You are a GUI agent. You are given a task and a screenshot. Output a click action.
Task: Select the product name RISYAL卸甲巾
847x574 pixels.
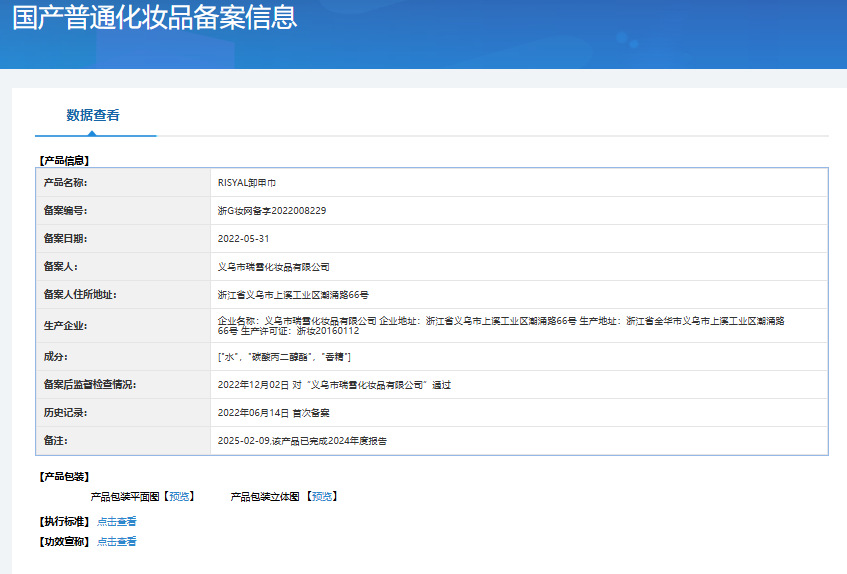(x=247, y=183)
